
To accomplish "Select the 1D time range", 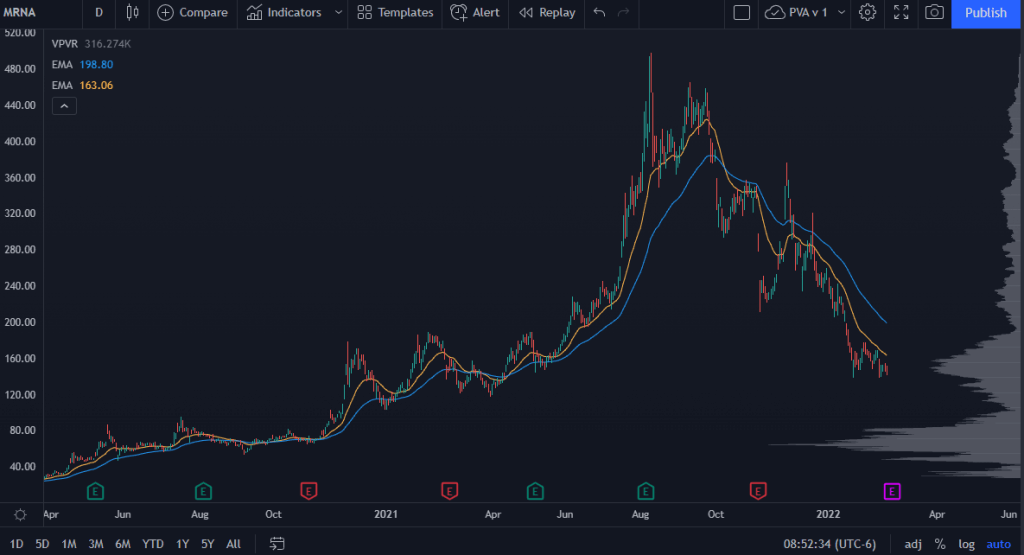I will pyautogui.click(x=16, y=544).
